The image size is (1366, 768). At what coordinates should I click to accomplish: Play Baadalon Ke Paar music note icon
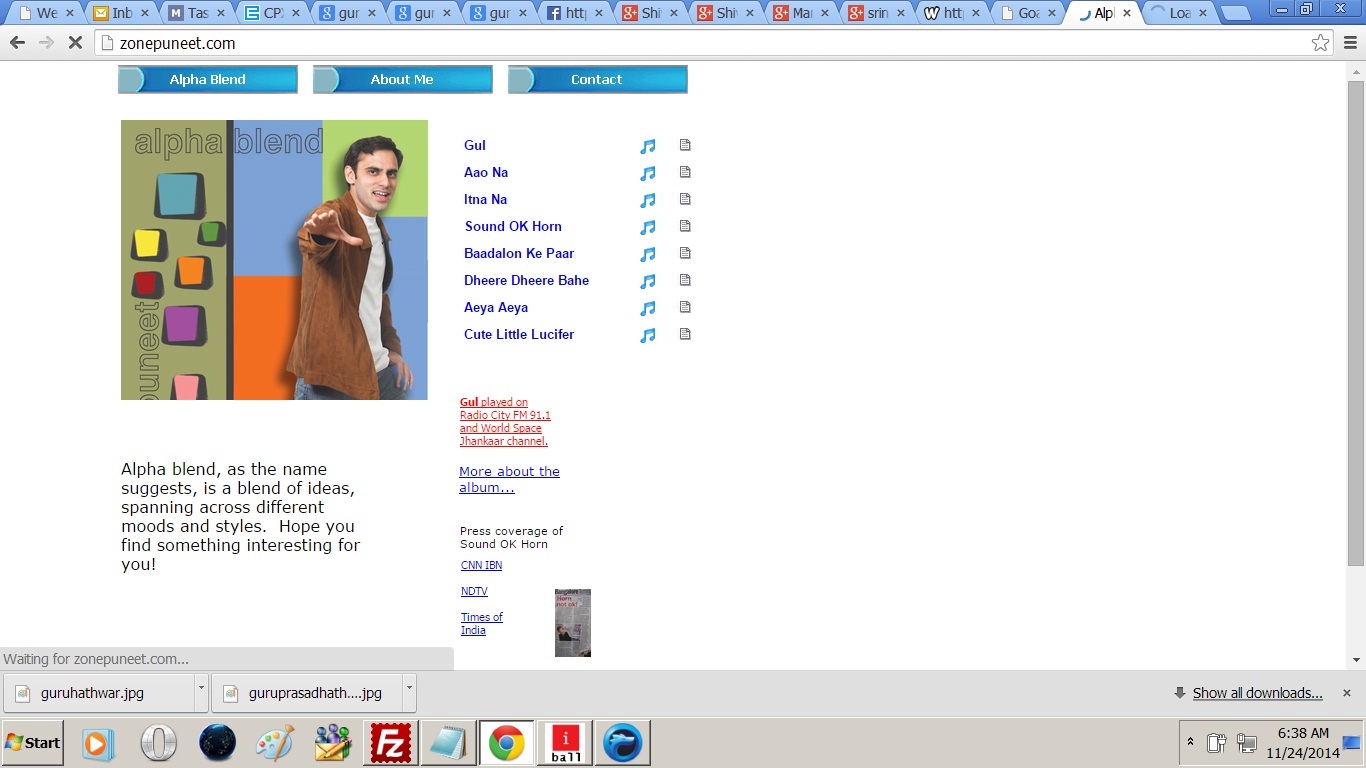point(648,254)
